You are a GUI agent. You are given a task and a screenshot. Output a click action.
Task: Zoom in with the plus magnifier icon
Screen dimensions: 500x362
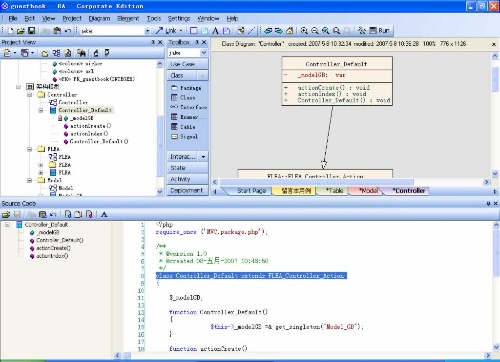pyautogui.click(x=304, y=31)
